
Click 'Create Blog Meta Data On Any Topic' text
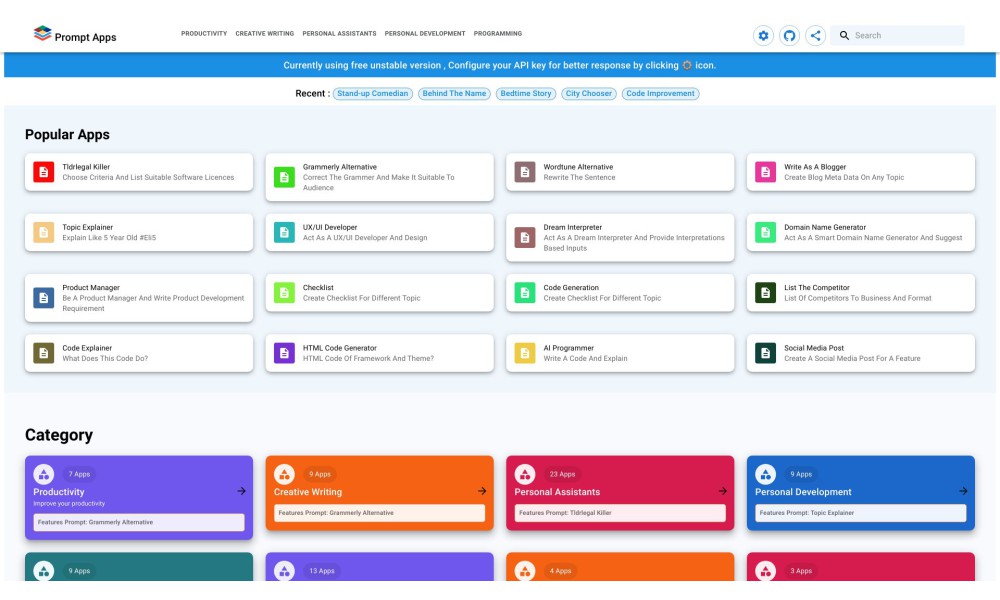point(844,178)
